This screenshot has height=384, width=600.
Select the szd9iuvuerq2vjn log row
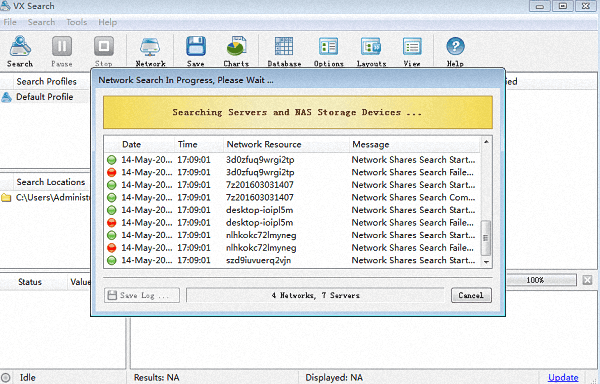(x=292, y=260)
